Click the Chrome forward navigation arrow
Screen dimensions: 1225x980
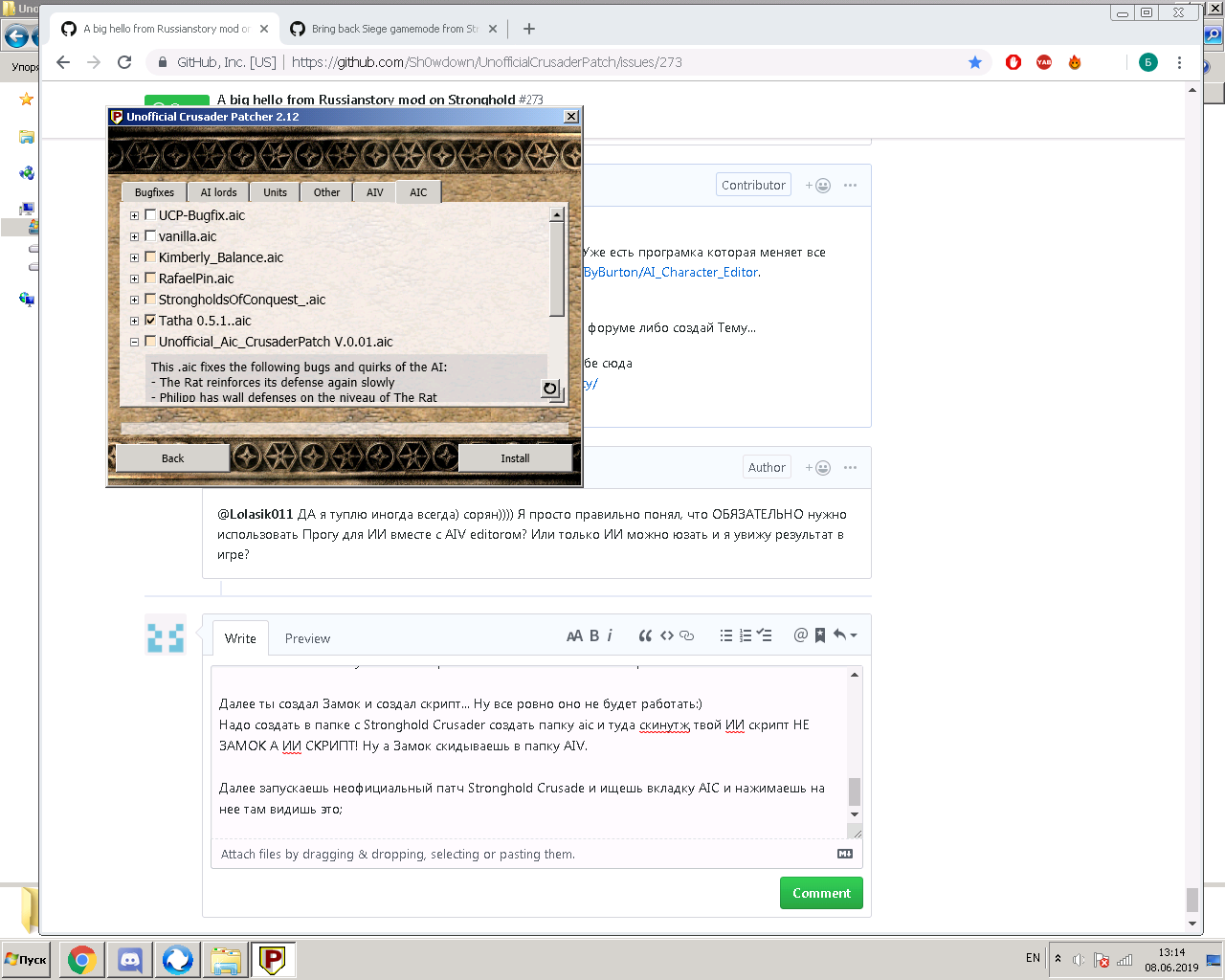point(94,62)
